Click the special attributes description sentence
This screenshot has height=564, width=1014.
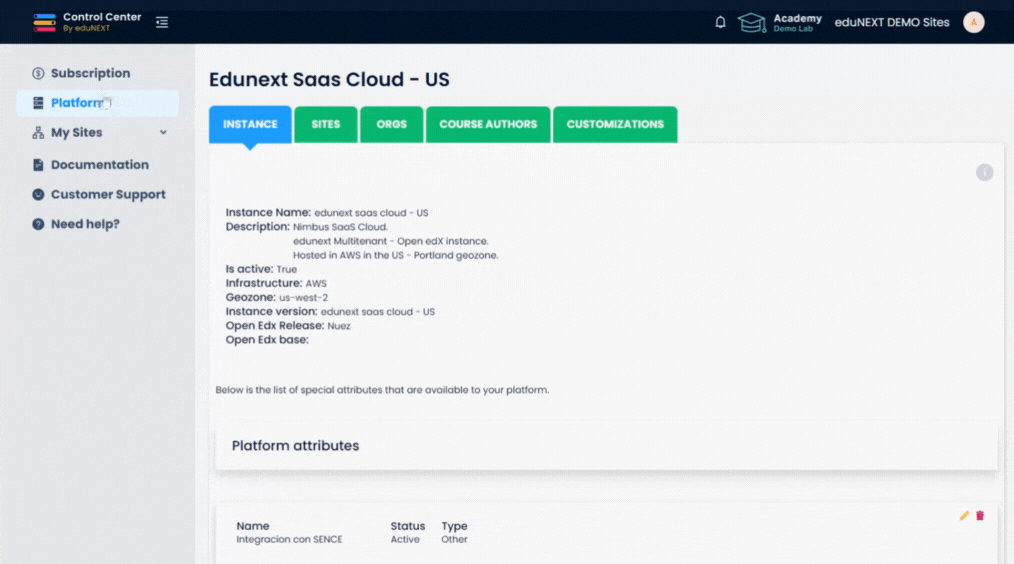382,390
